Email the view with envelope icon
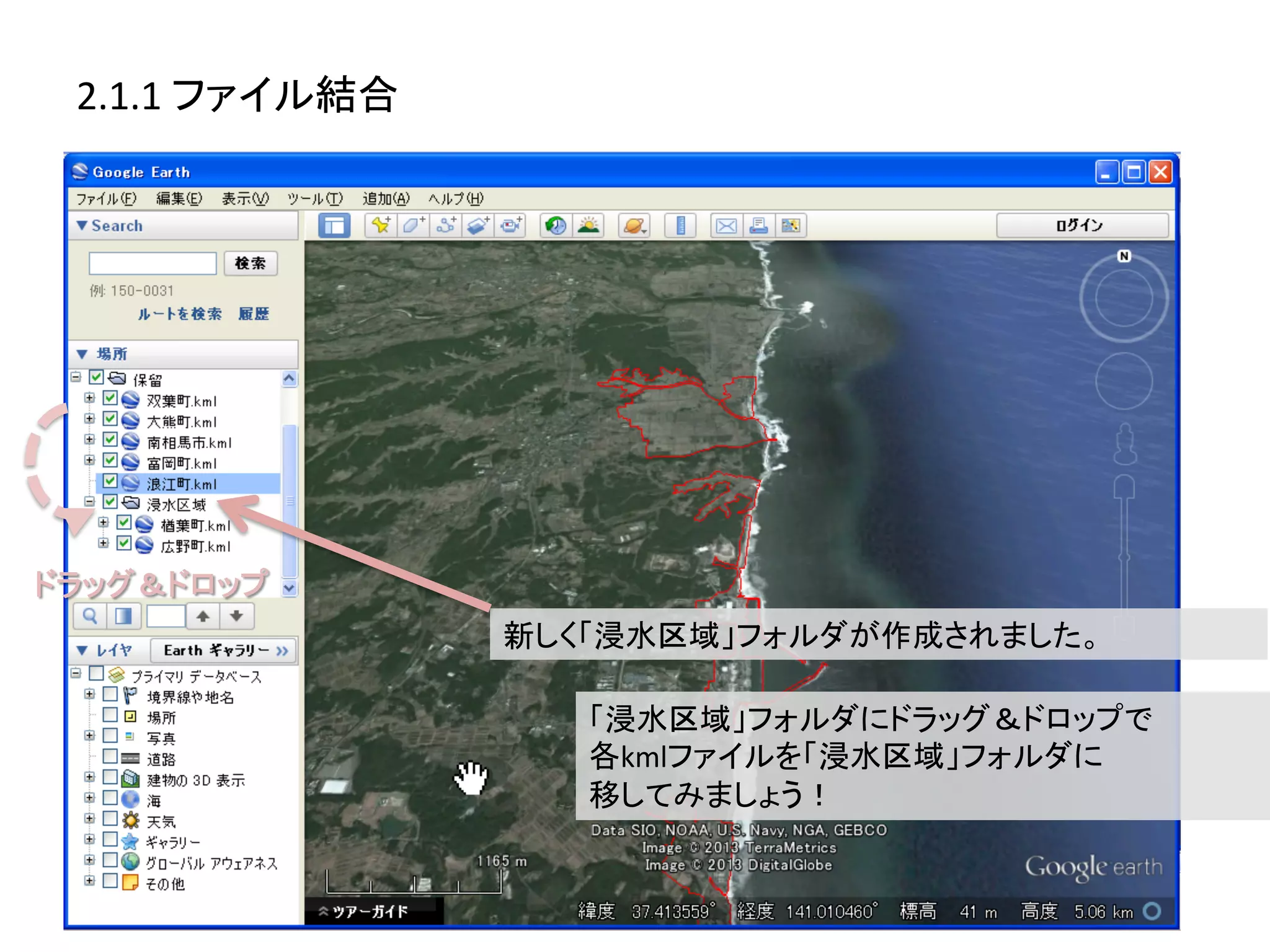 726,226
